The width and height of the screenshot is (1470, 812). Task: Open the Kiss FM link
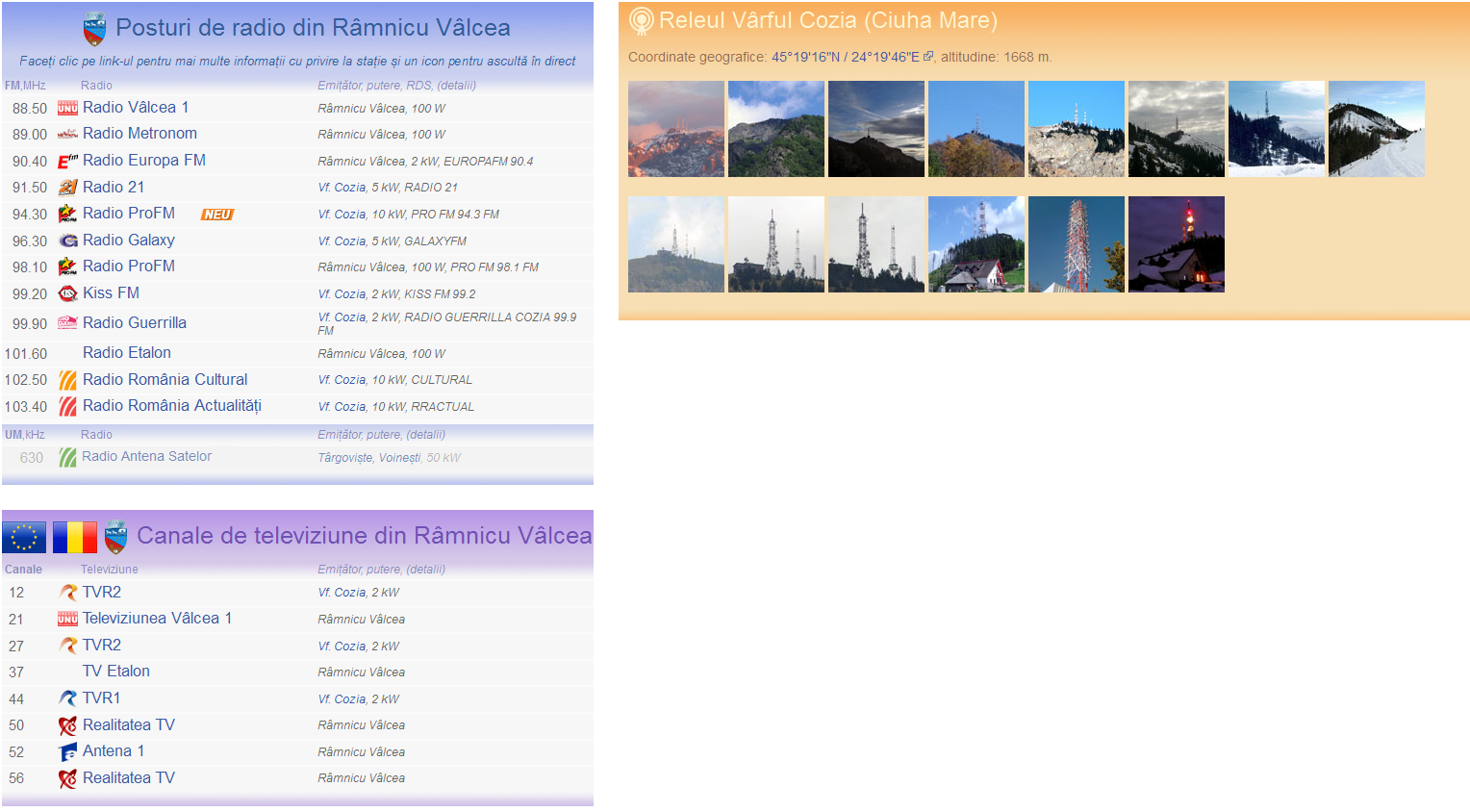click(x=111, y=292)
